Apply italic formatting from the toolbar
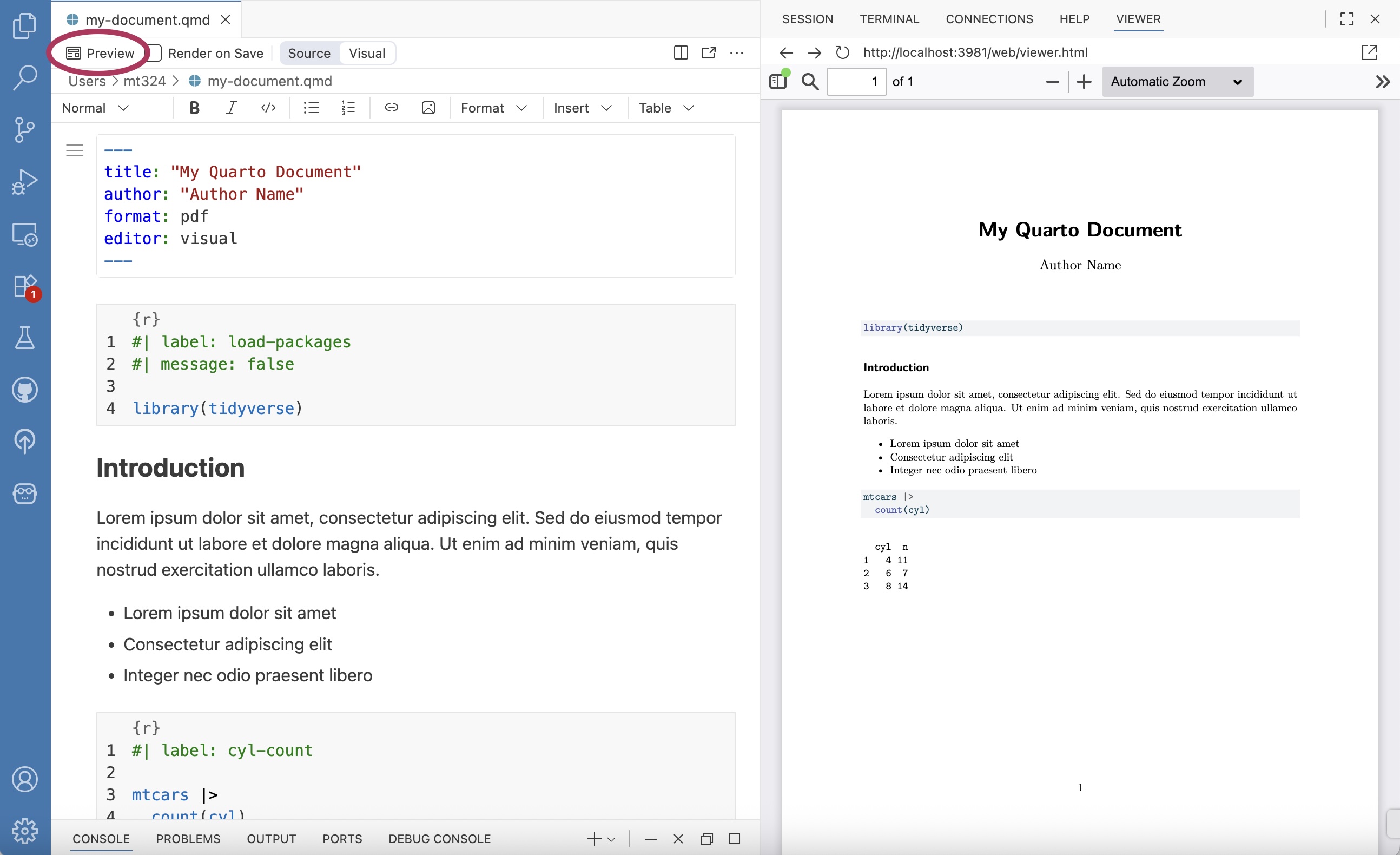 click(230, 108)
